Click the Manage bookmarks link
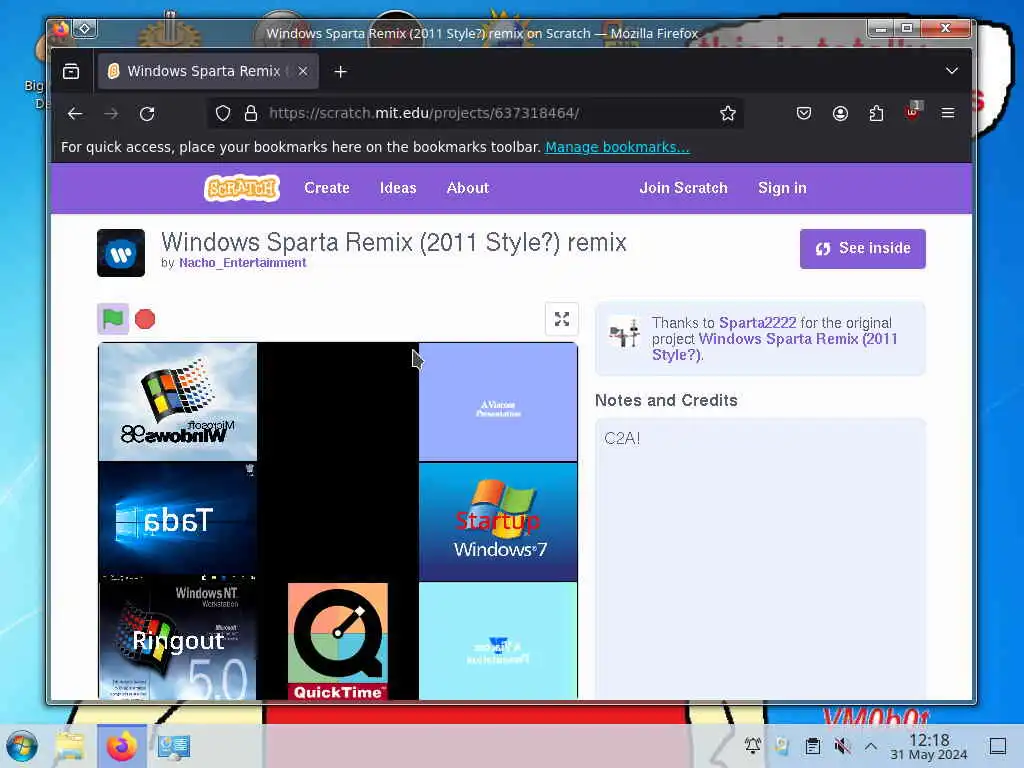 617,147
